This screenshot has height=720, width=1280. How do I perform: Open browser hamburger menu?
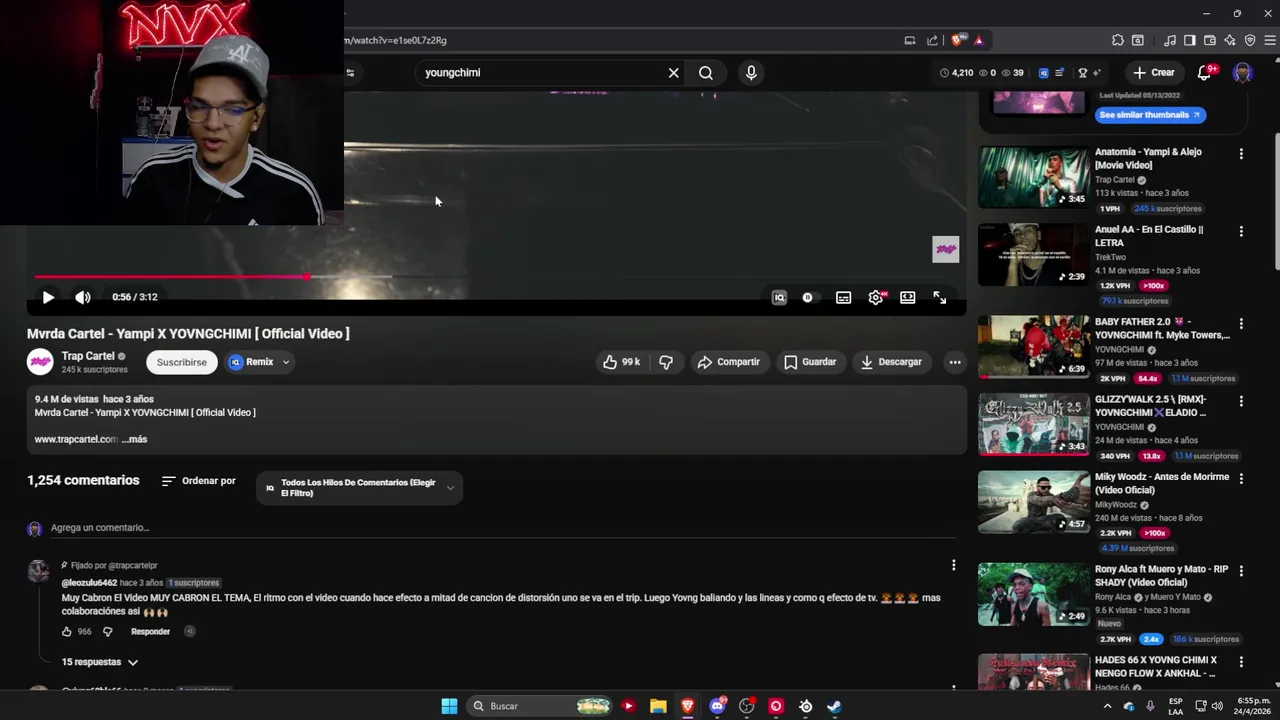[1270, 40]
